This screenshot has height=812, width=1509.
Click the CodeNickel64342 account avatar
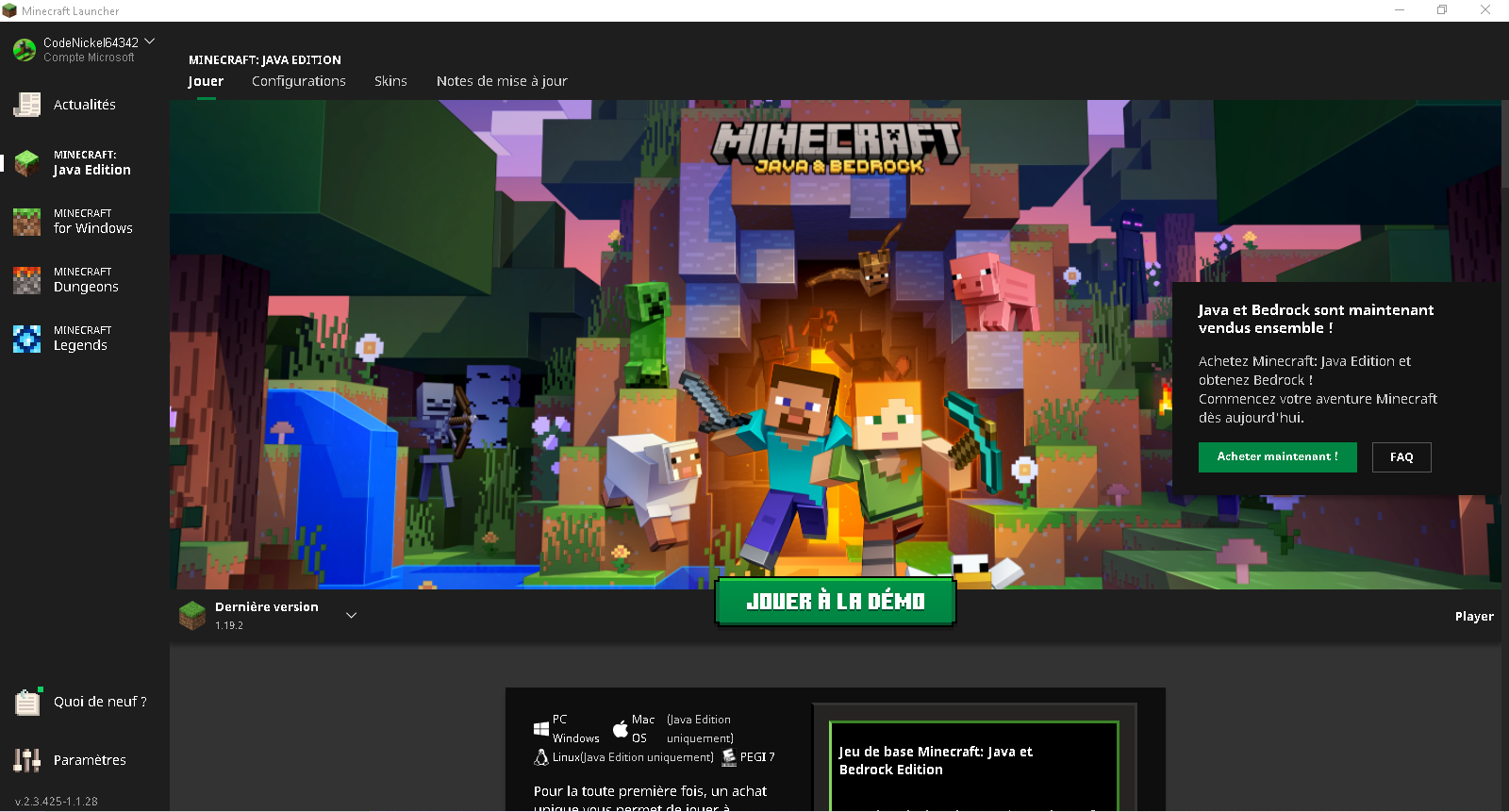point(25,49)
